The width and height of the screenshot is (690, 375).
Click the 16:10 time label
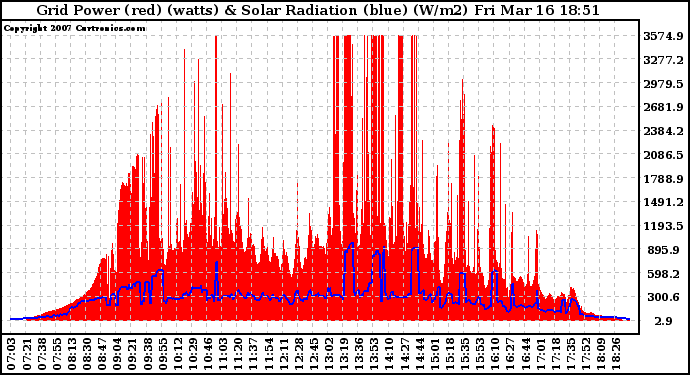[495, 354]
